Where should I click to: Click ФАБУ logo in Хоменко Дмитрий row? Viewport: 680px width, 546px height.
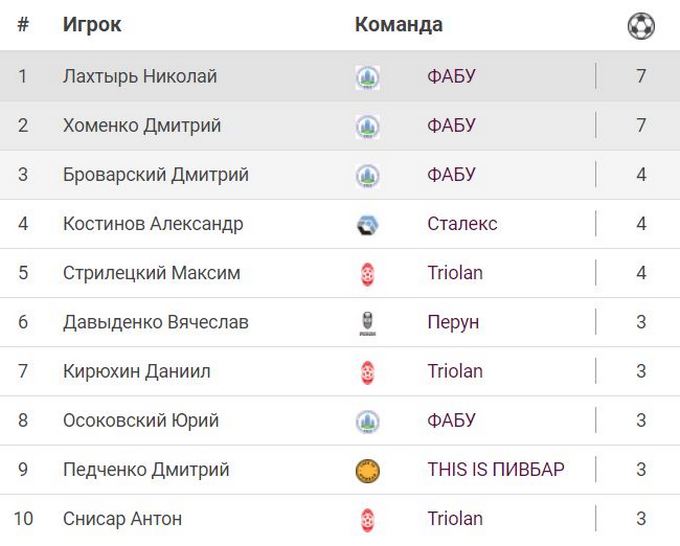point(368,126)
